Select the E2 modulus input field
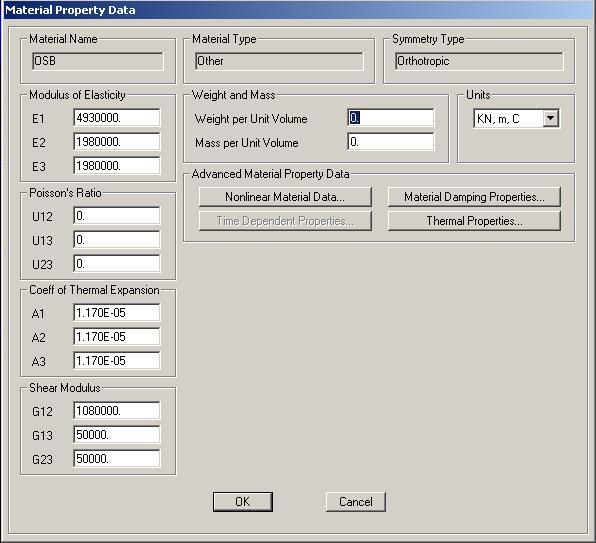 pos(117,142)
